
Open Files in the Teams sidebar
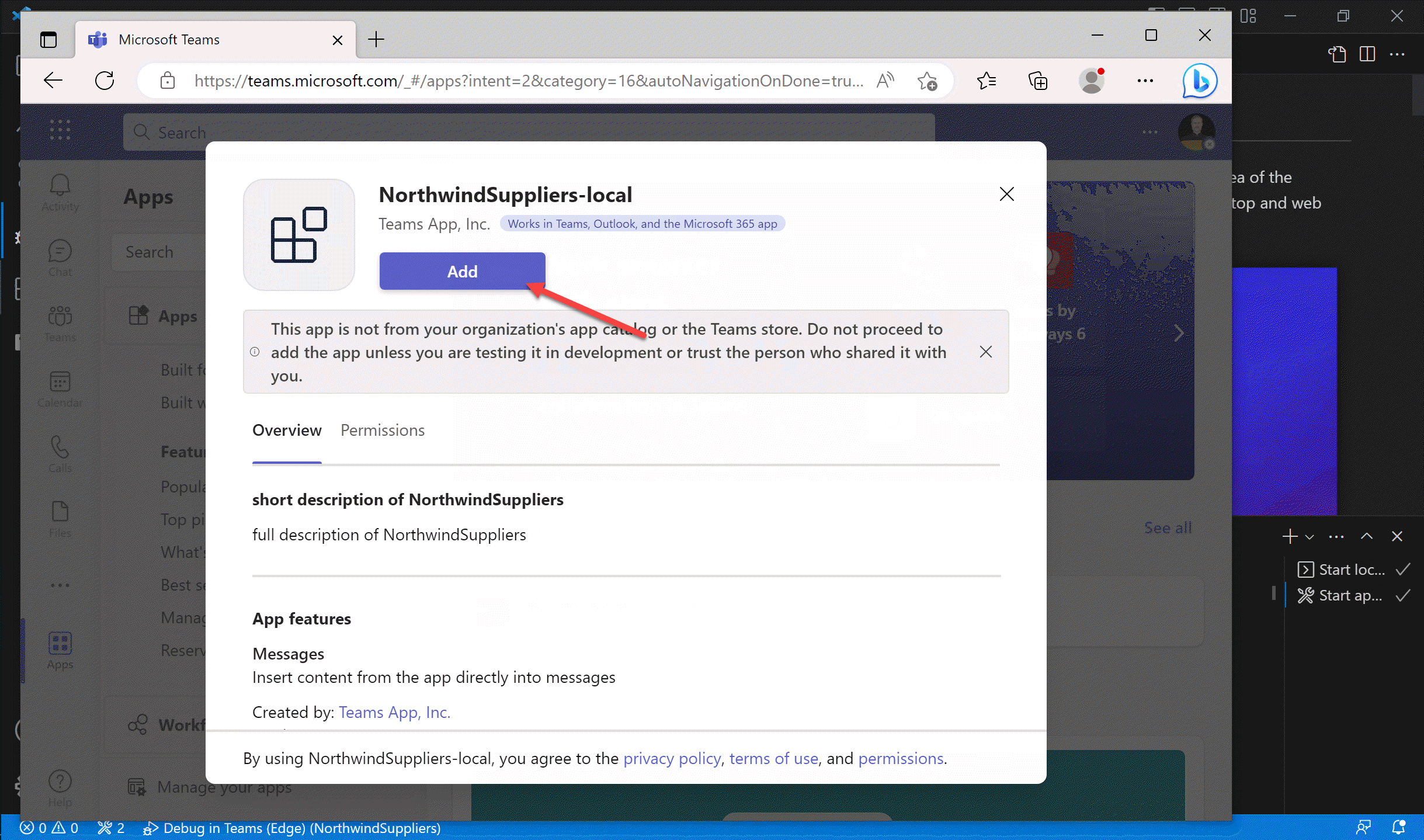pyautogui.click(x=60, y=520)
